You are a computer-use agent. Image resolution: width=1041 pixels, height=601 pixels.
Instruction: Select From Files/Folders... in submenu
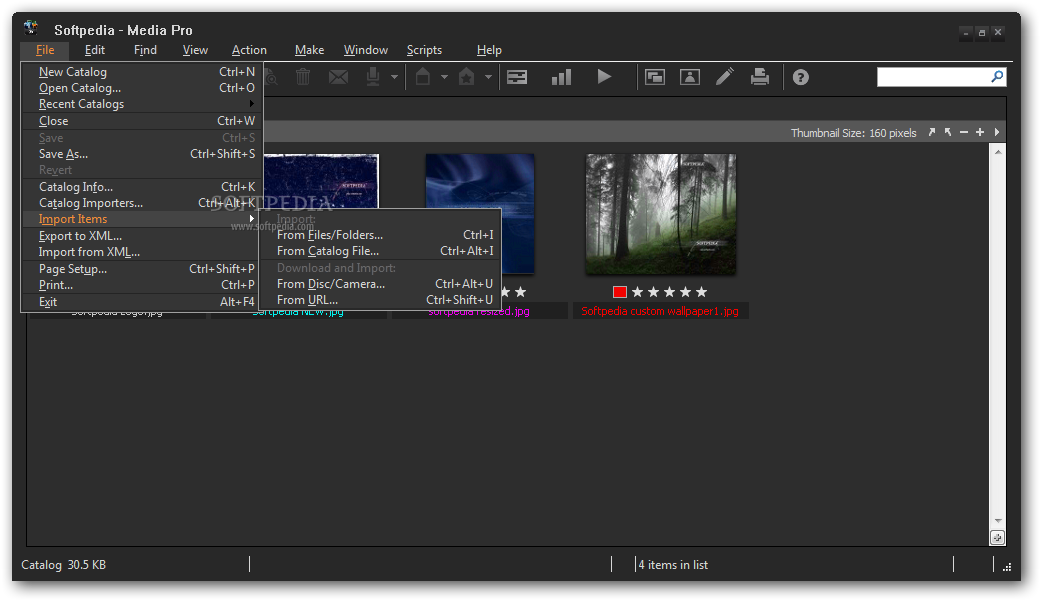380,234
